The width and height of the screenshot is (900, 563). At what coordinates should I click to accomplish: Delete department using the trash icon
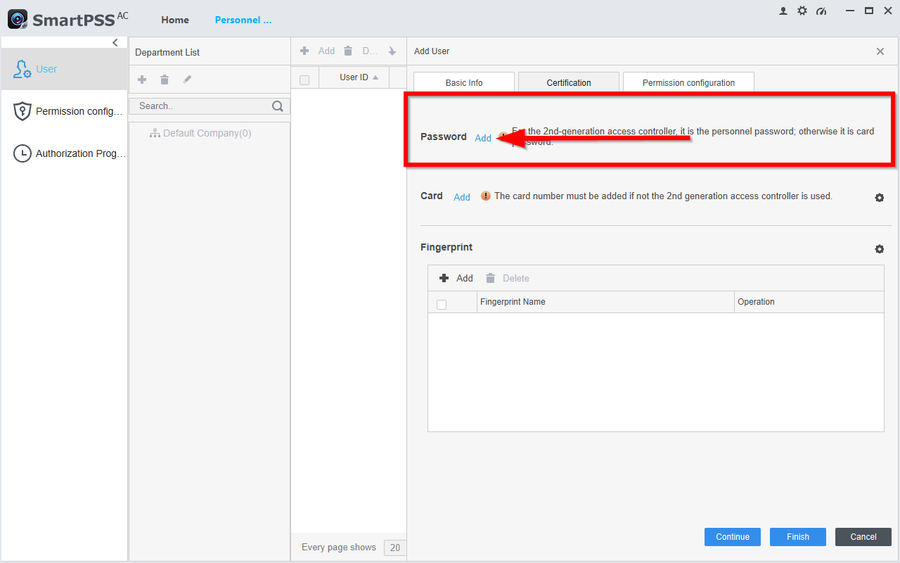(x=164, y=79)
